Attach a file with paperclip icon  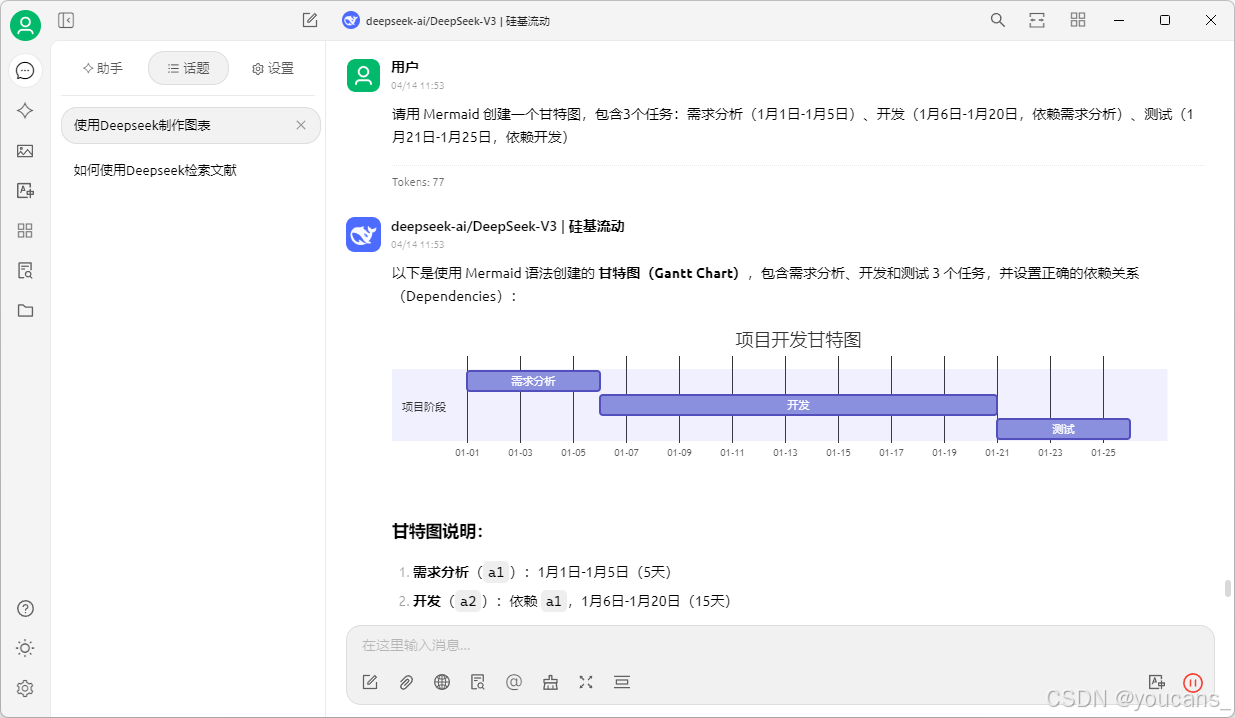pos(406,682)
